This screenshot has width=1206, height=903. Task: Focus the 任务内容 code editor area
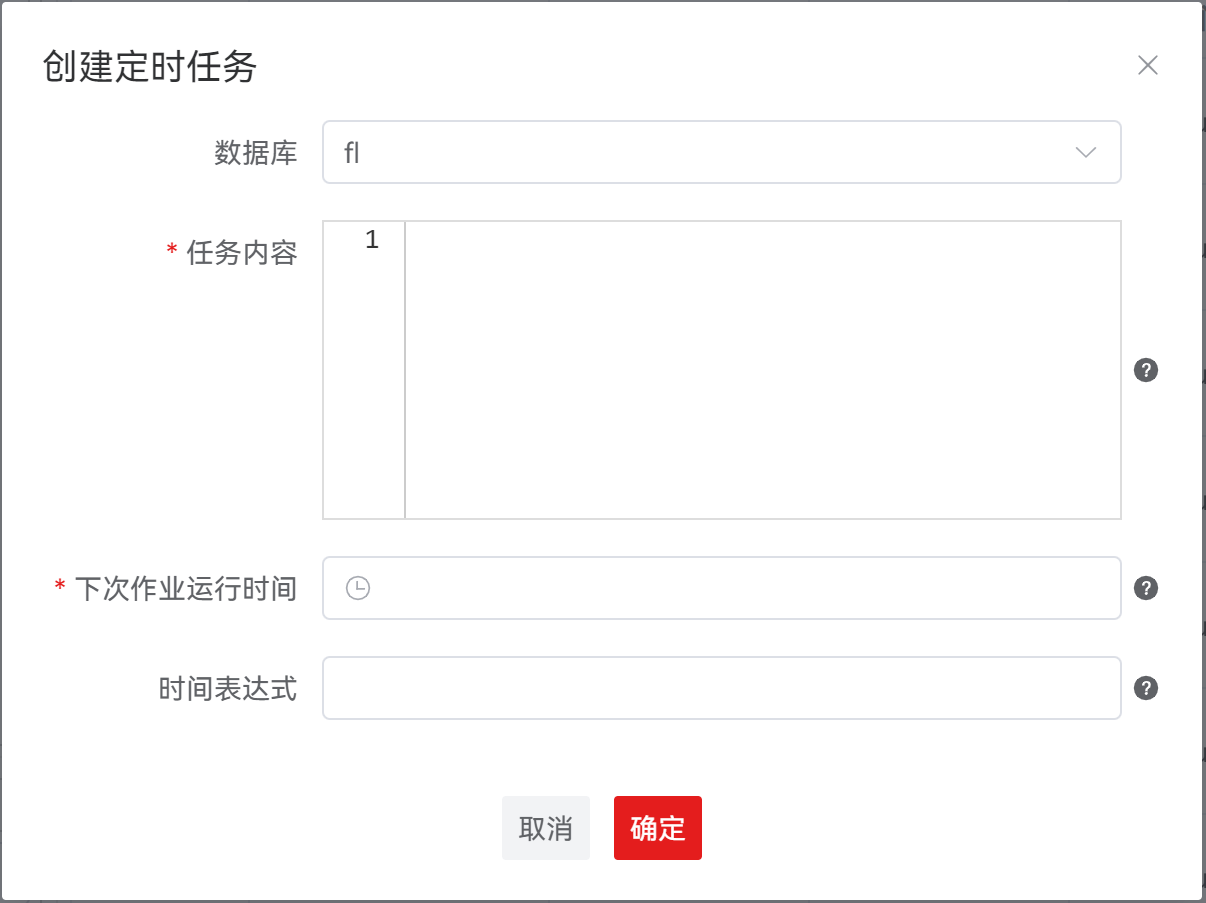click(762, 369)
